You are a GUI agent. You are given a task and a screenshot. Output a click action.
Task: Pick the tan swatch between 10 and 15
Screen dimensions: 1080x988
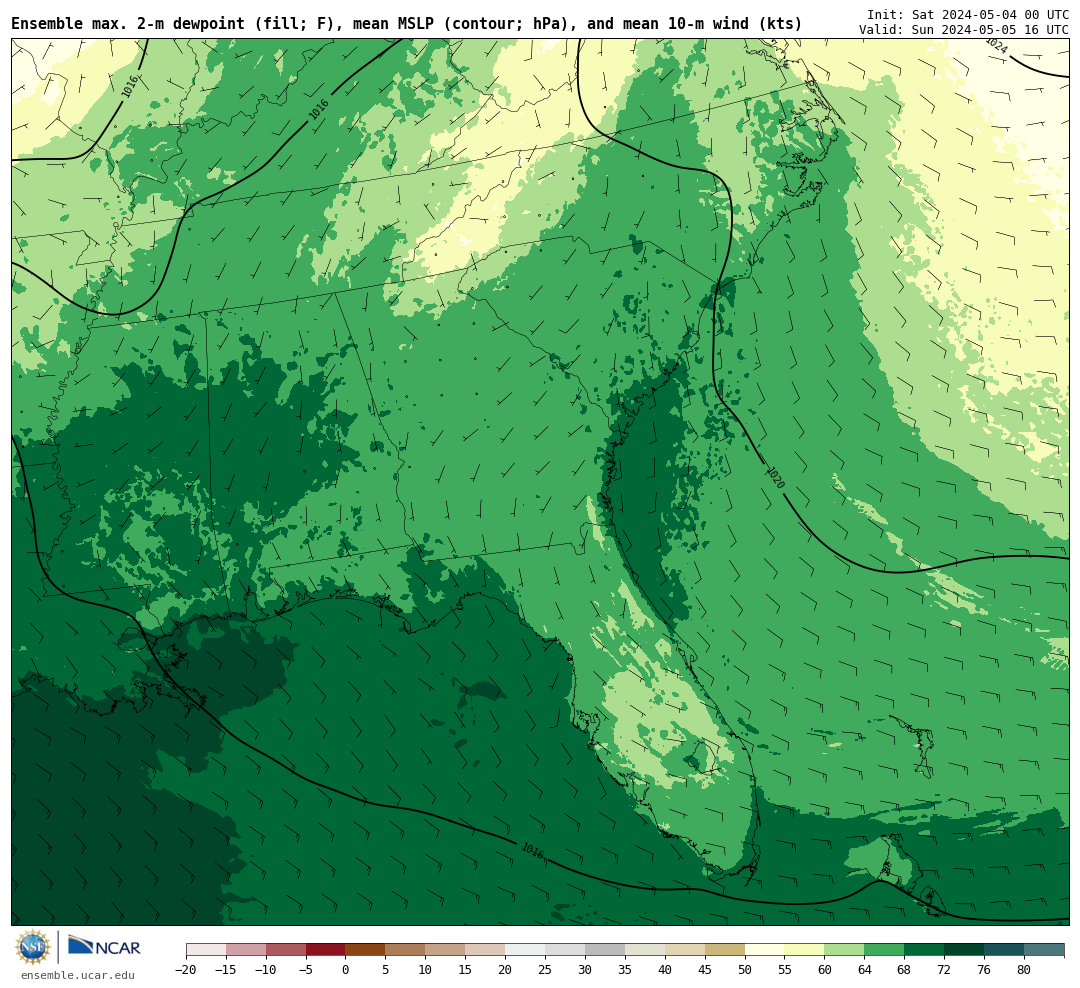(446, 950)
